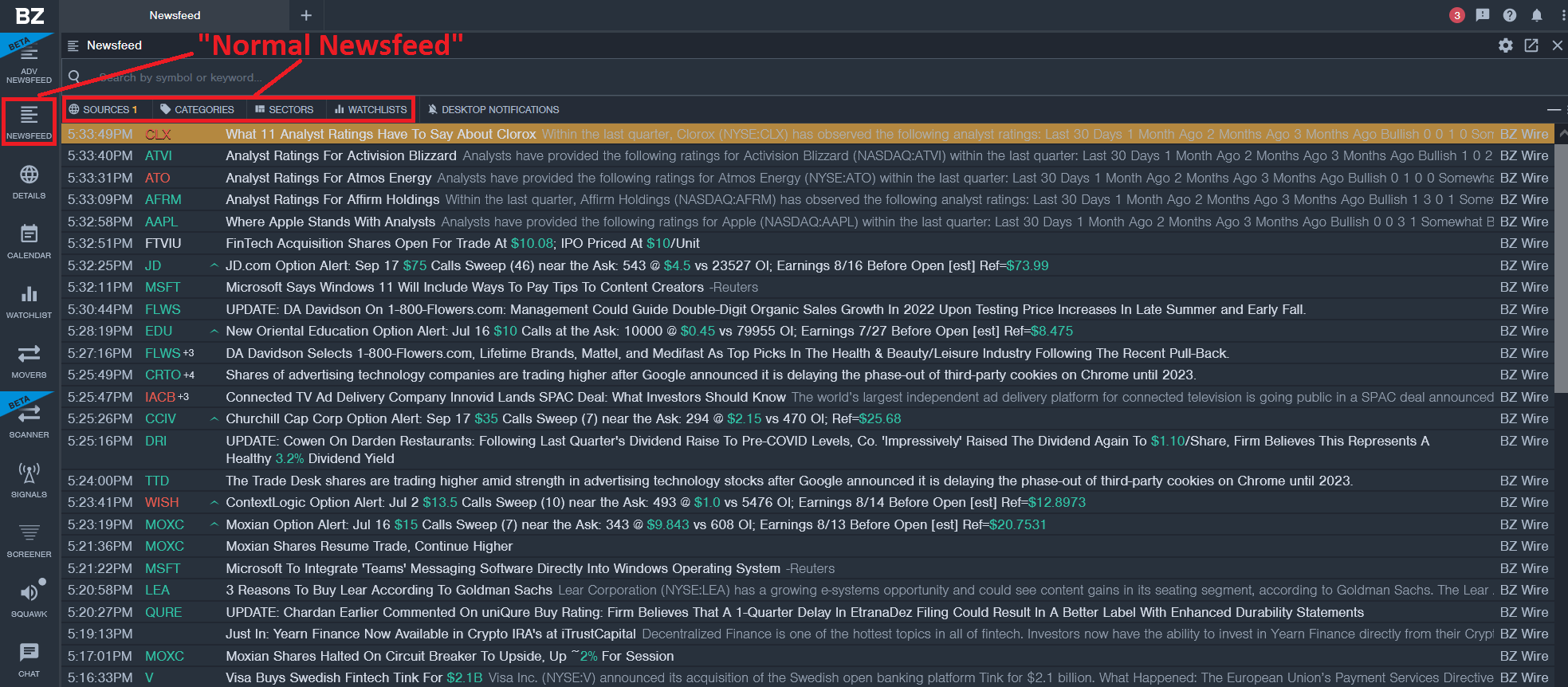The width and height of the screenshot is (1568, 687).
Task: Click the search magnifier icon
Action: click(x=74, y=77)
